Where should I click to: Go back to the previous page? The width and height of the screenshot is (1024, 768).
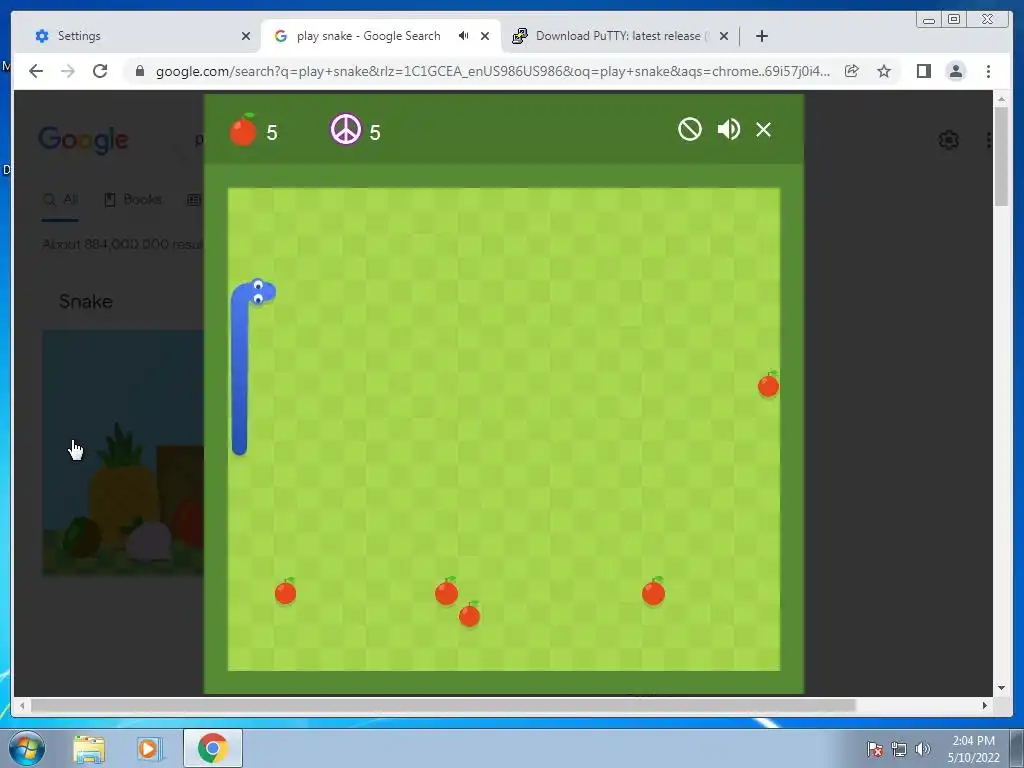(x=36, y=71)
